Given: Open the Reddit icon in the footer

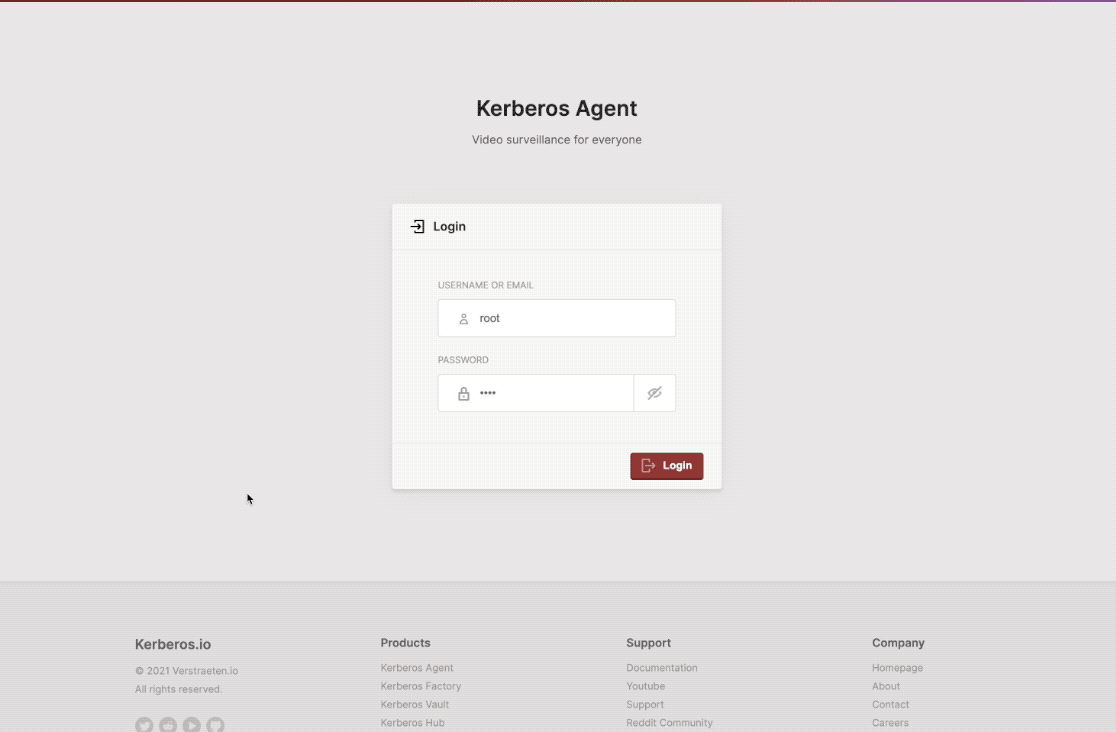Looking at the screenshot, I should point(168,724).
